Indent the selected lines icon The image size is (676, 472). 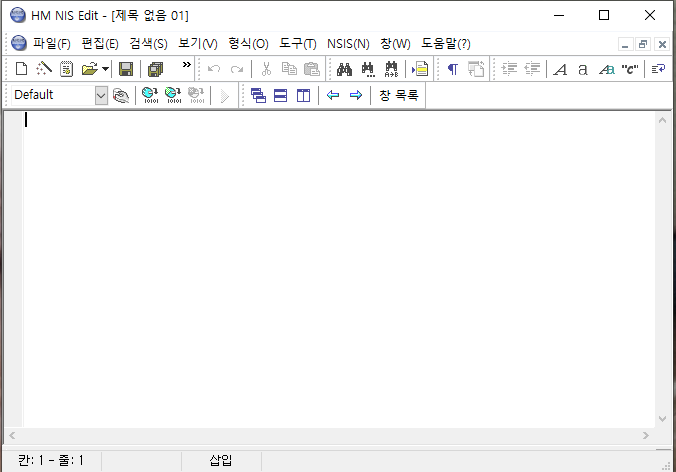click(x=509, y=69)
